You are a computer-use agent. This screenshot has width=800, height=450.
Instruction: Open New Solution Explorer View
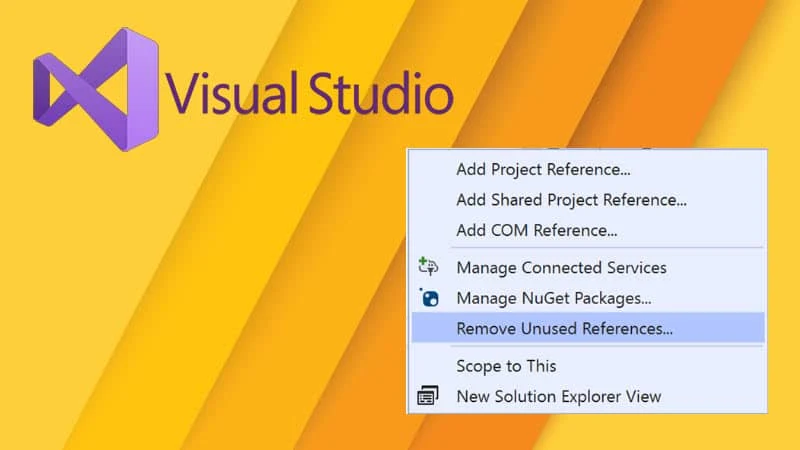(588, 396)
